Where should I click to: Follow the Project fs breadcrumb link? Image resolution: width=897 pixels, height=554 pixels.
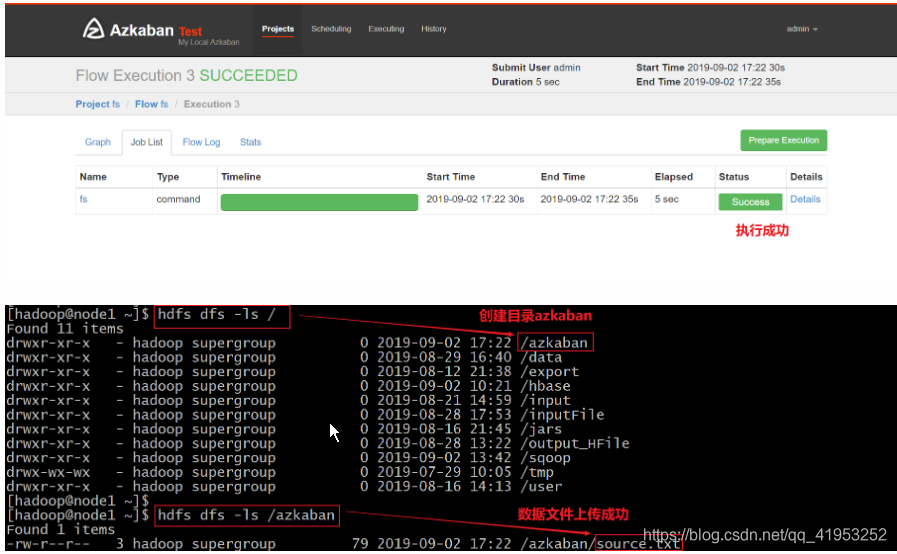pos(98,104)
